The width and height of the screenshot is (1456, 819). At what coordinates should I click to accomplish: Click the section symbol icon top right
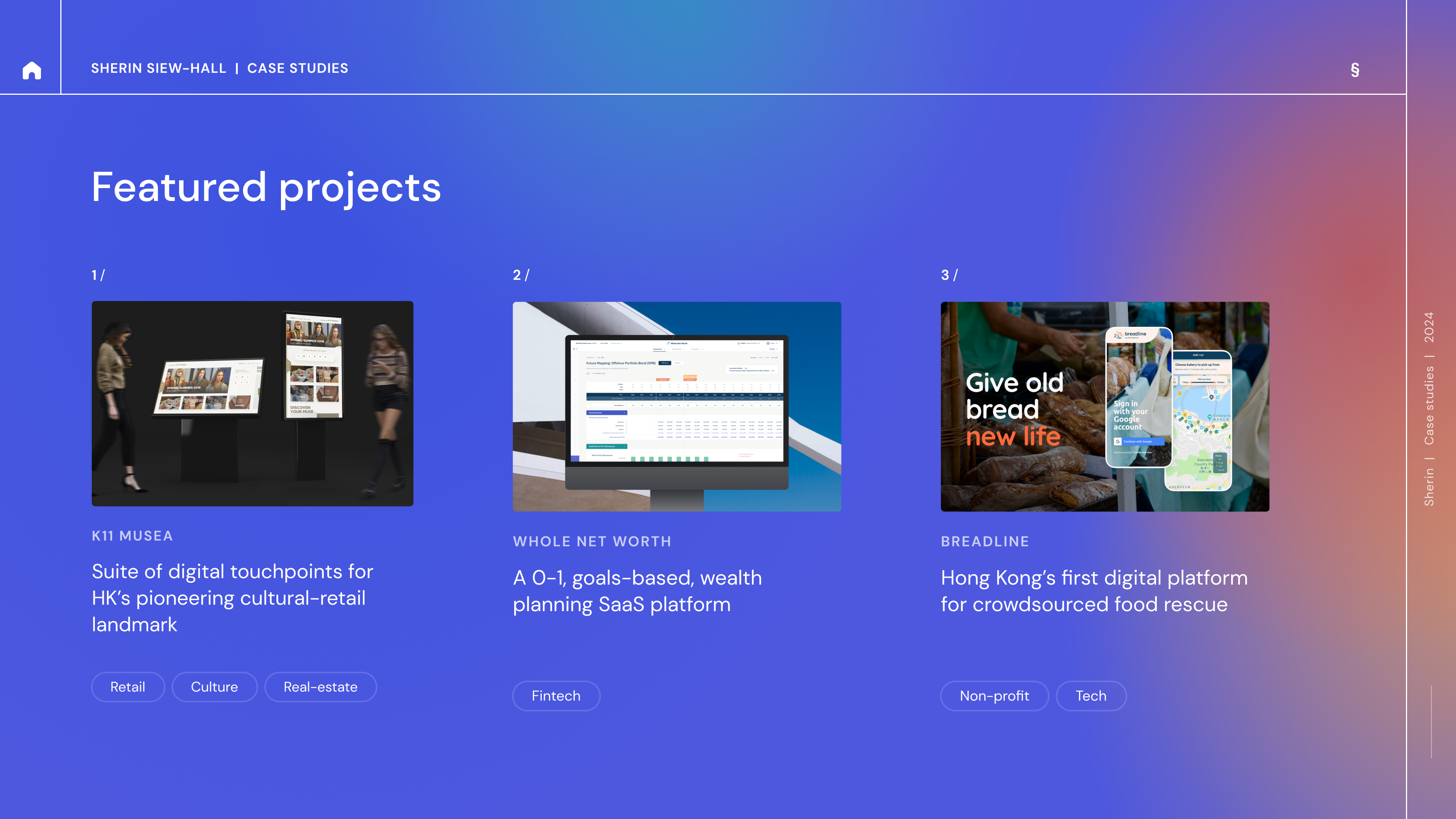click(x=1355, y=69)
